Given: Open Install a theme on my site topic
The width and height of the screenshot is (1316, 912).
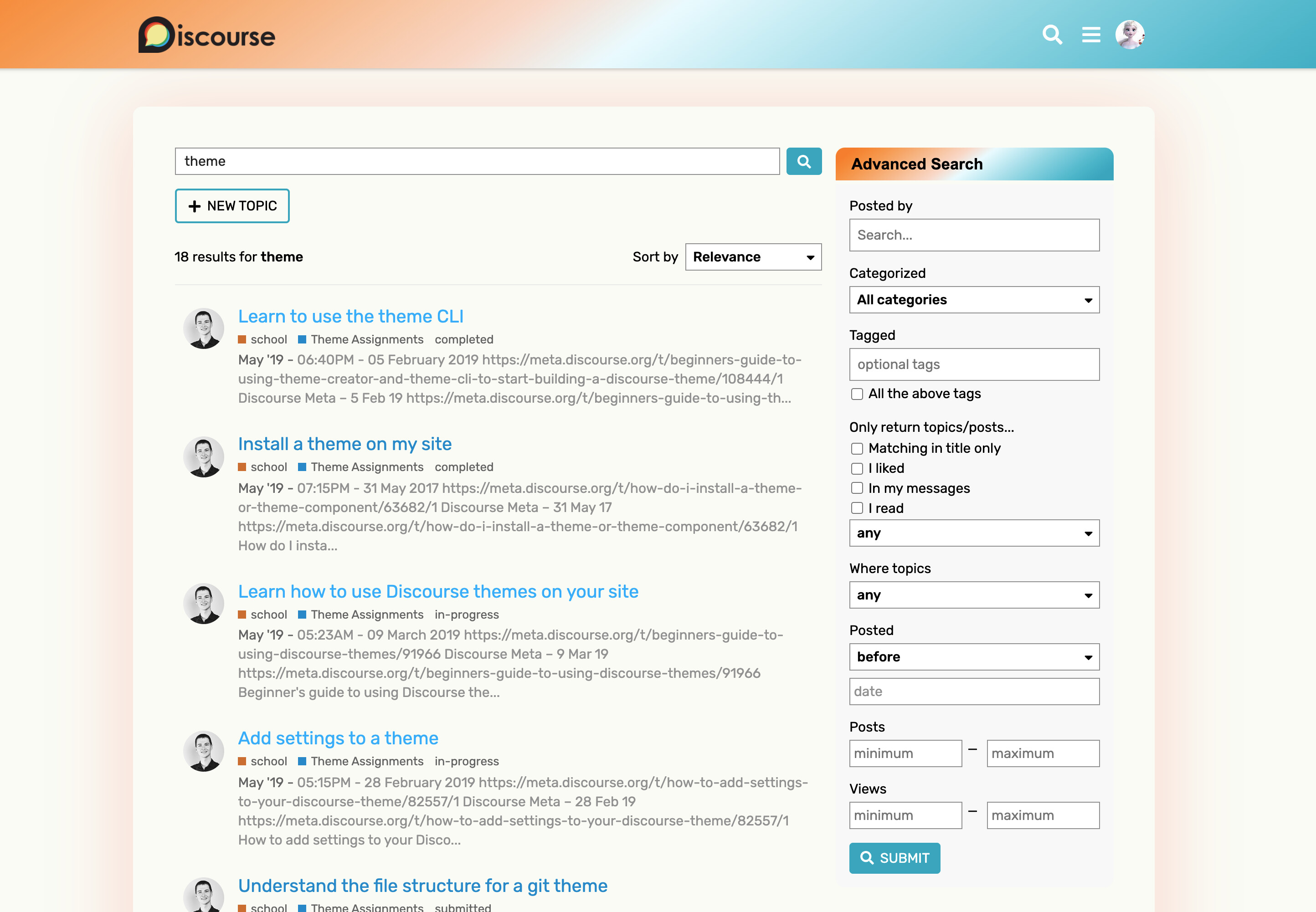Looking at the screenshot, I should 344,444.
